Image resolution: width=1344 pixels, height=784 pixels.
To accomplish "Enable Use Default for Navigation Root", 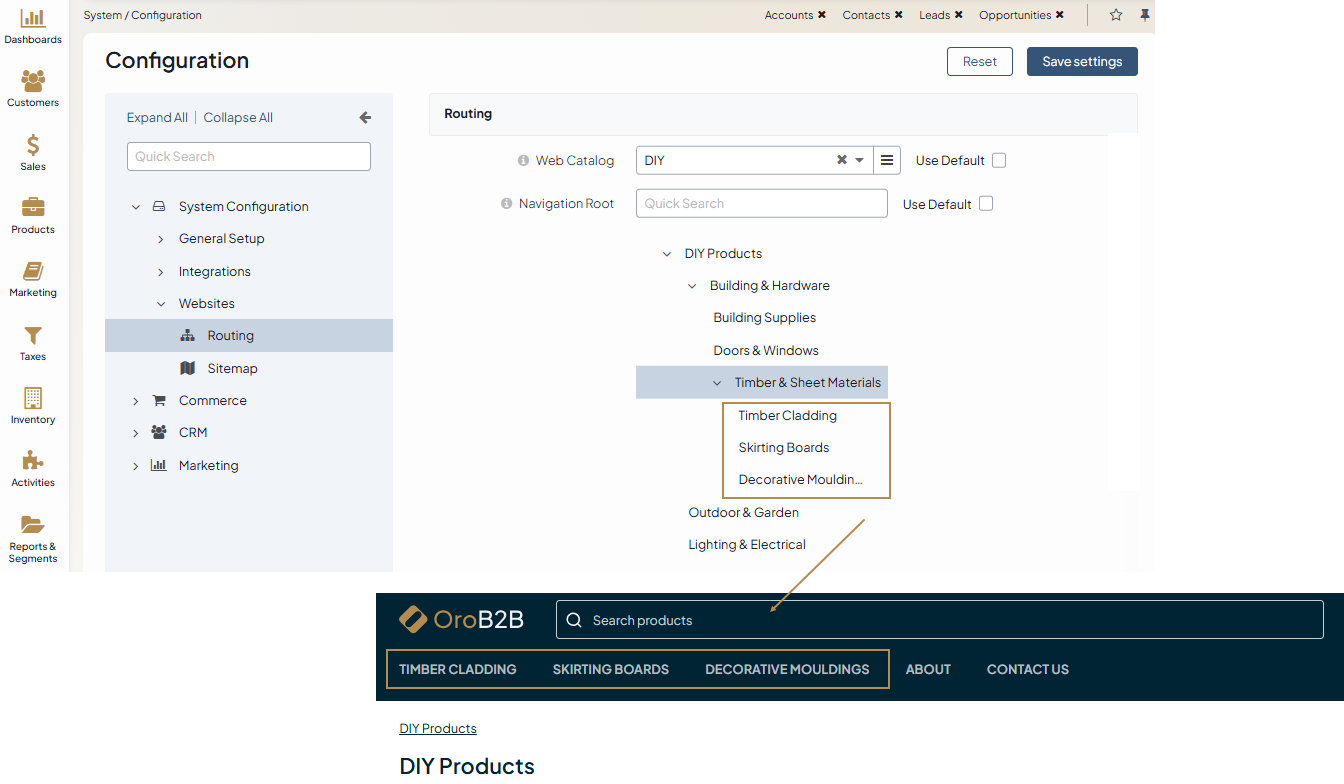I will point(986,204).
